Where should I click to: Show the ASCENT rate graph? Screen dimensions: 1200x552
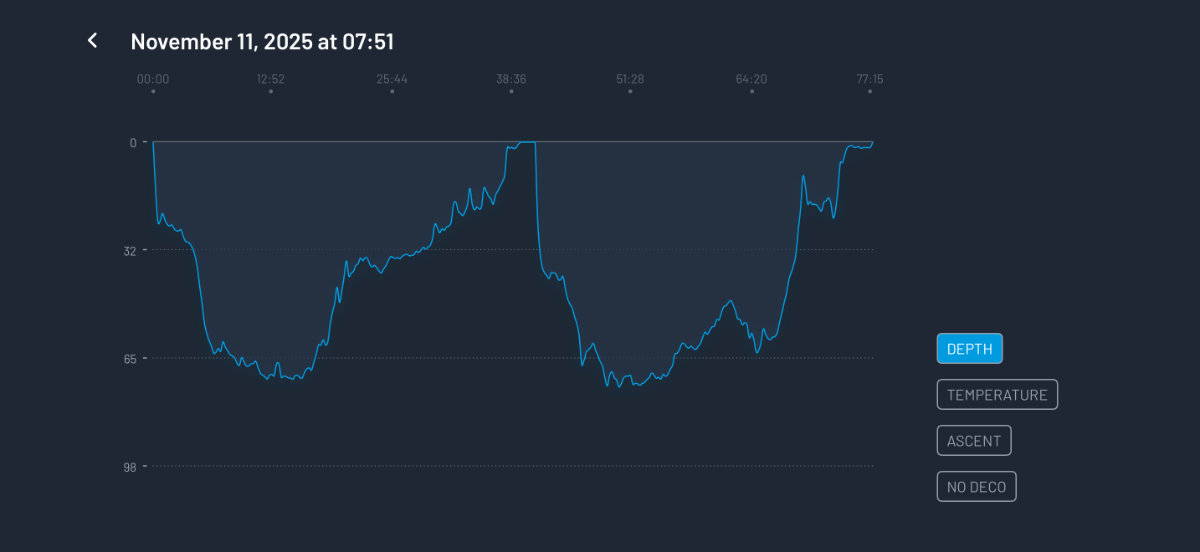[974, 441]
